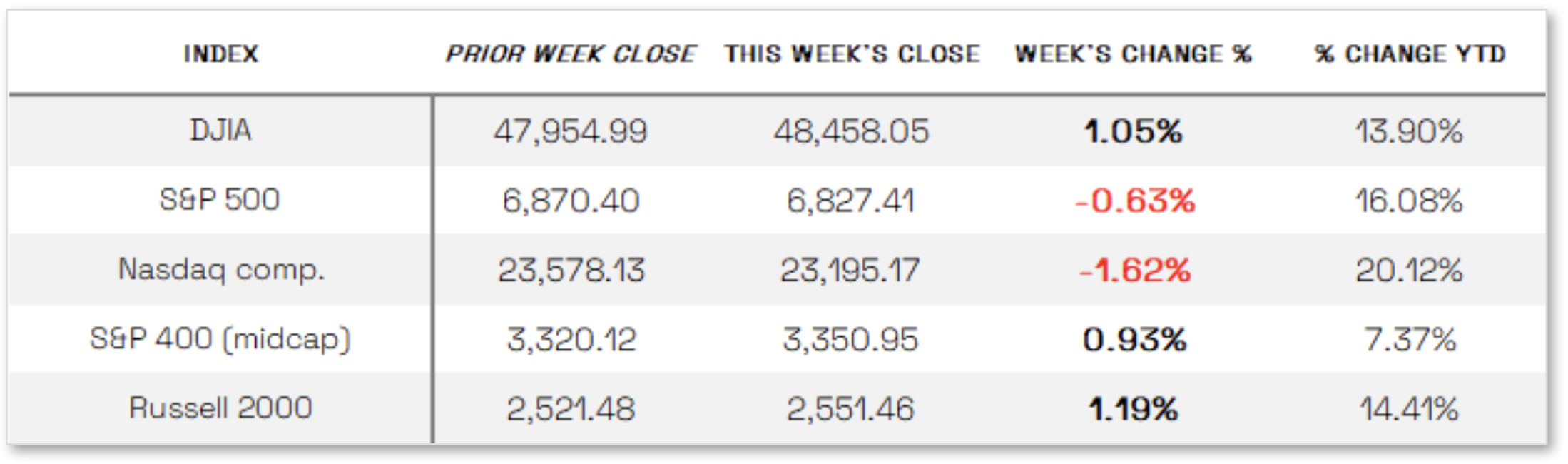This screenshot has width=1568, height=464.
Task: Click the 16.08% S&P 500 YTD value
Action: [1409, 201]
